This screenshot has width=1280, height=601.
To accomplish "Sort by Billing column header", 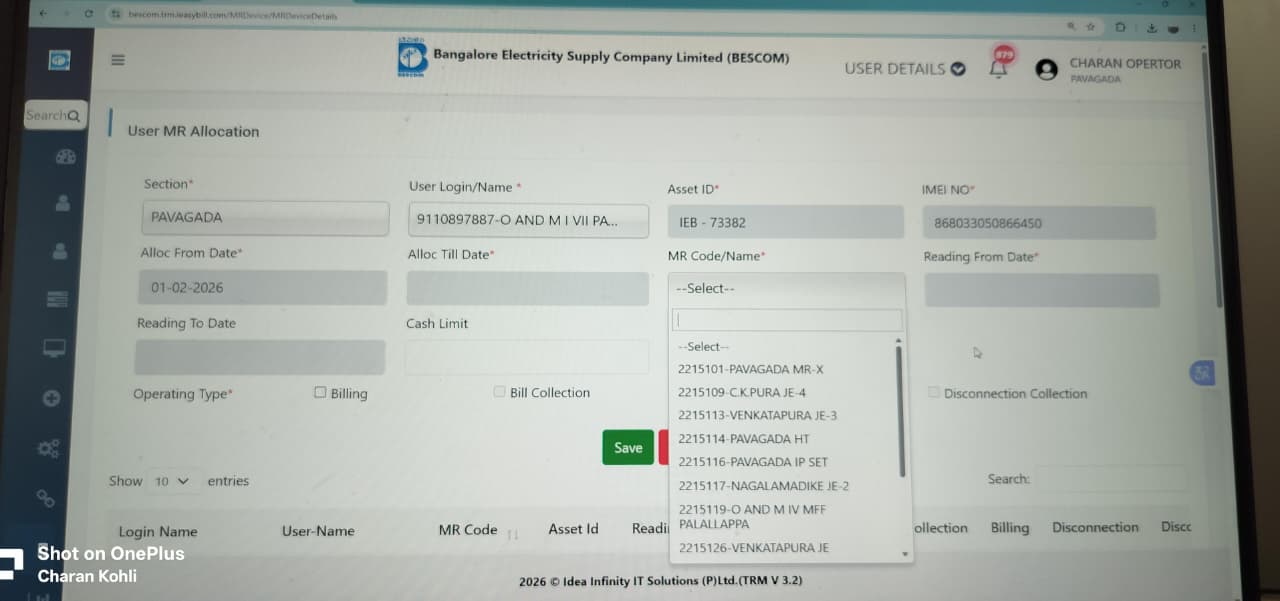I will 1010,527.
